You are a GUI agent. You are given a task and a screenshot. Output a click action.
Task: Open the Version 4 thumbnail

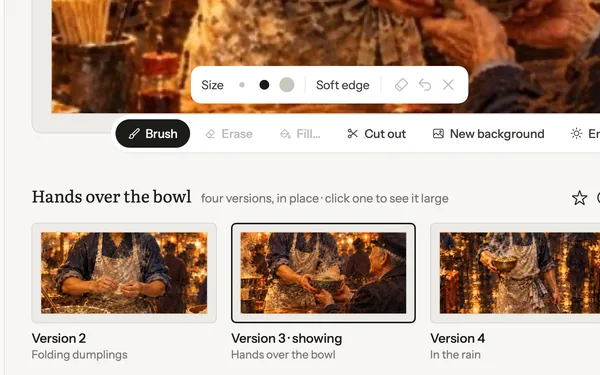click(x=515, y=273)
